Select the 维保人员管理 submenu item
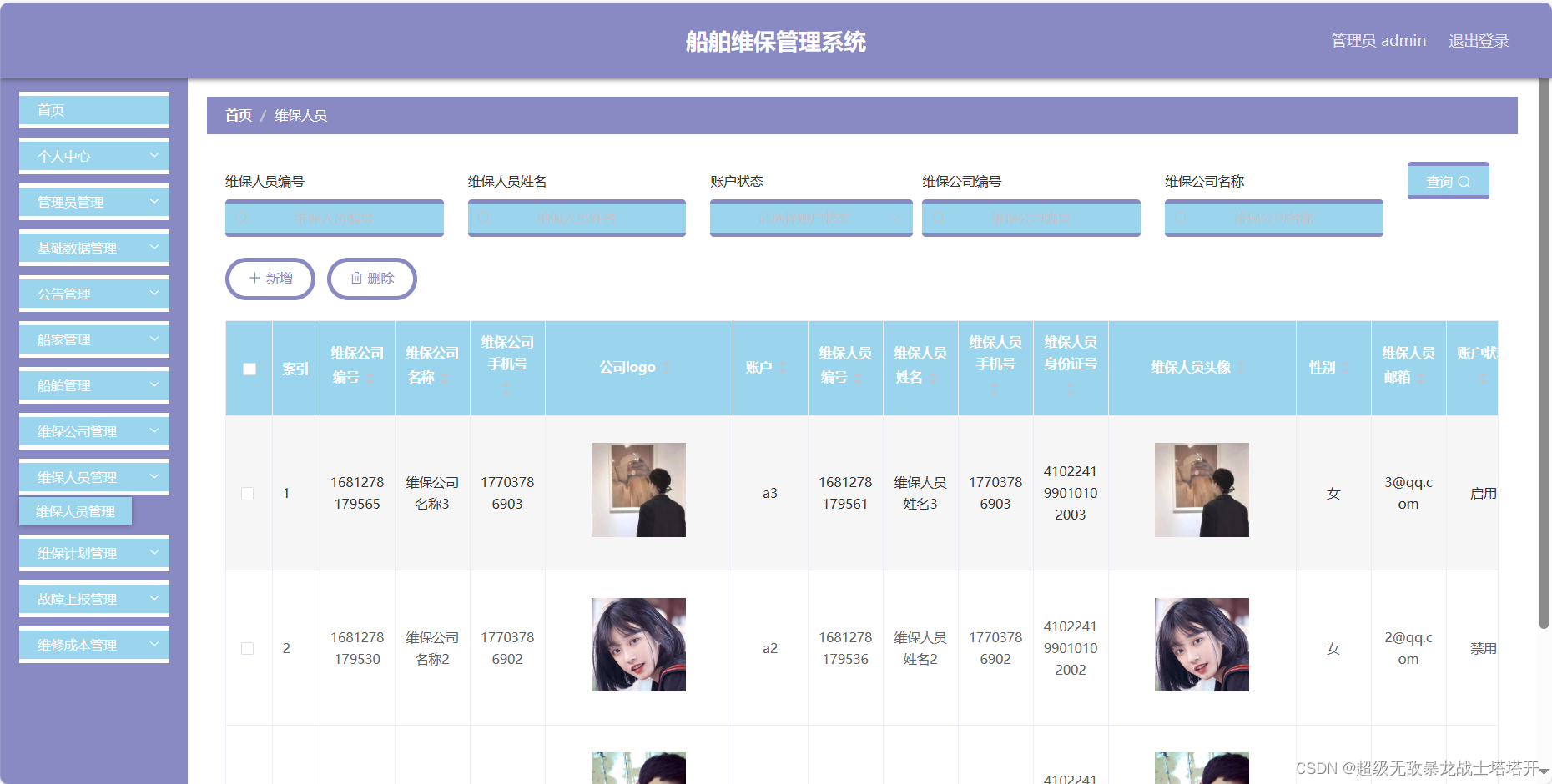1552x784 pixels. tap(76, 511)
